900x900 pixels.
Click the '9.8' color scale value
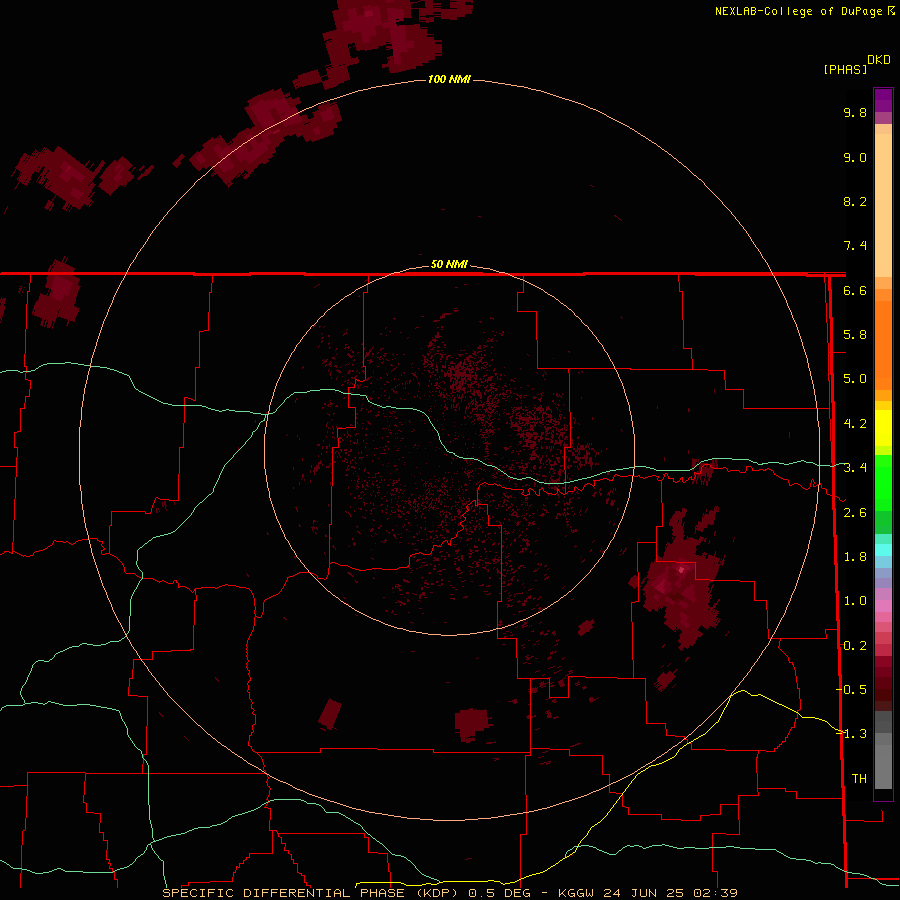coord(855,112)
